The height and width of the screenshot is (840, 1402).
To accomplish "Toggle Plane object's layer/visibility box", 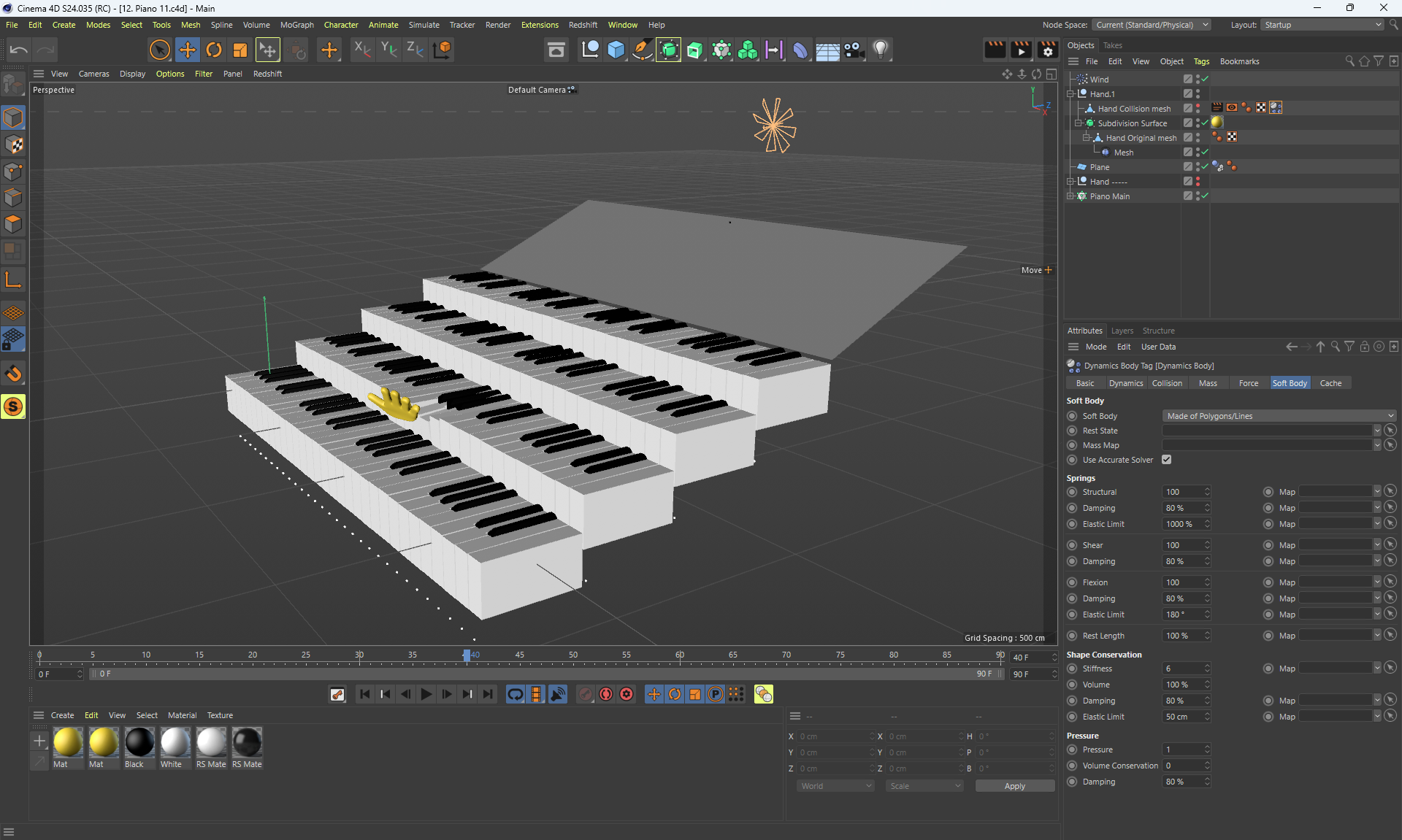I will pos(1188,167).
